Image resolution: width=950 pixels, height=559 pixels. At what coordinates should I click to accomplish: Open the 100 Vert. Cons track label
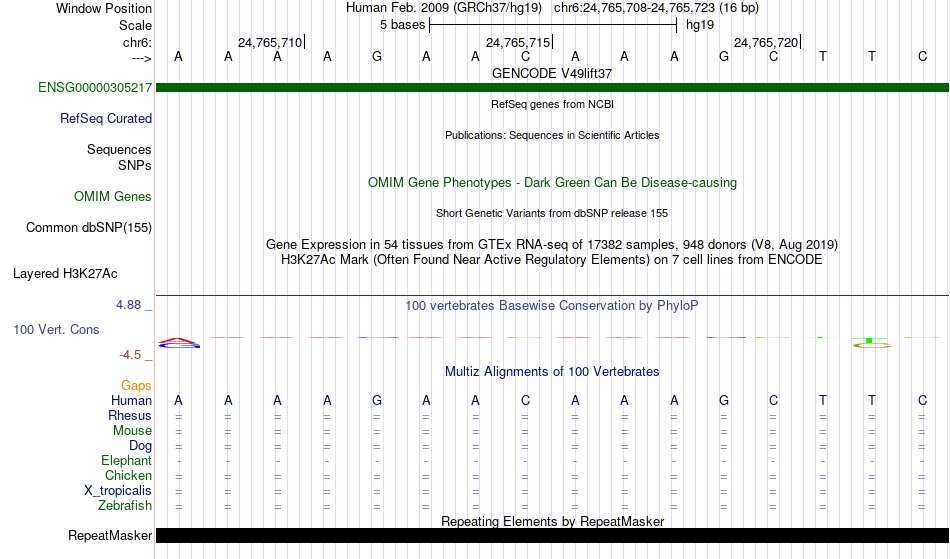56,329
